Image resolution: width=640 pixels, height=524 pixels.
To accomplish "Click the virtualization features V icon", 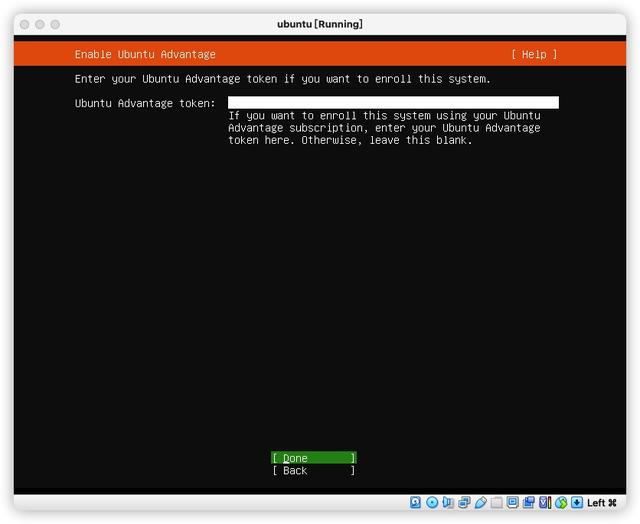I will pos(545,502).
